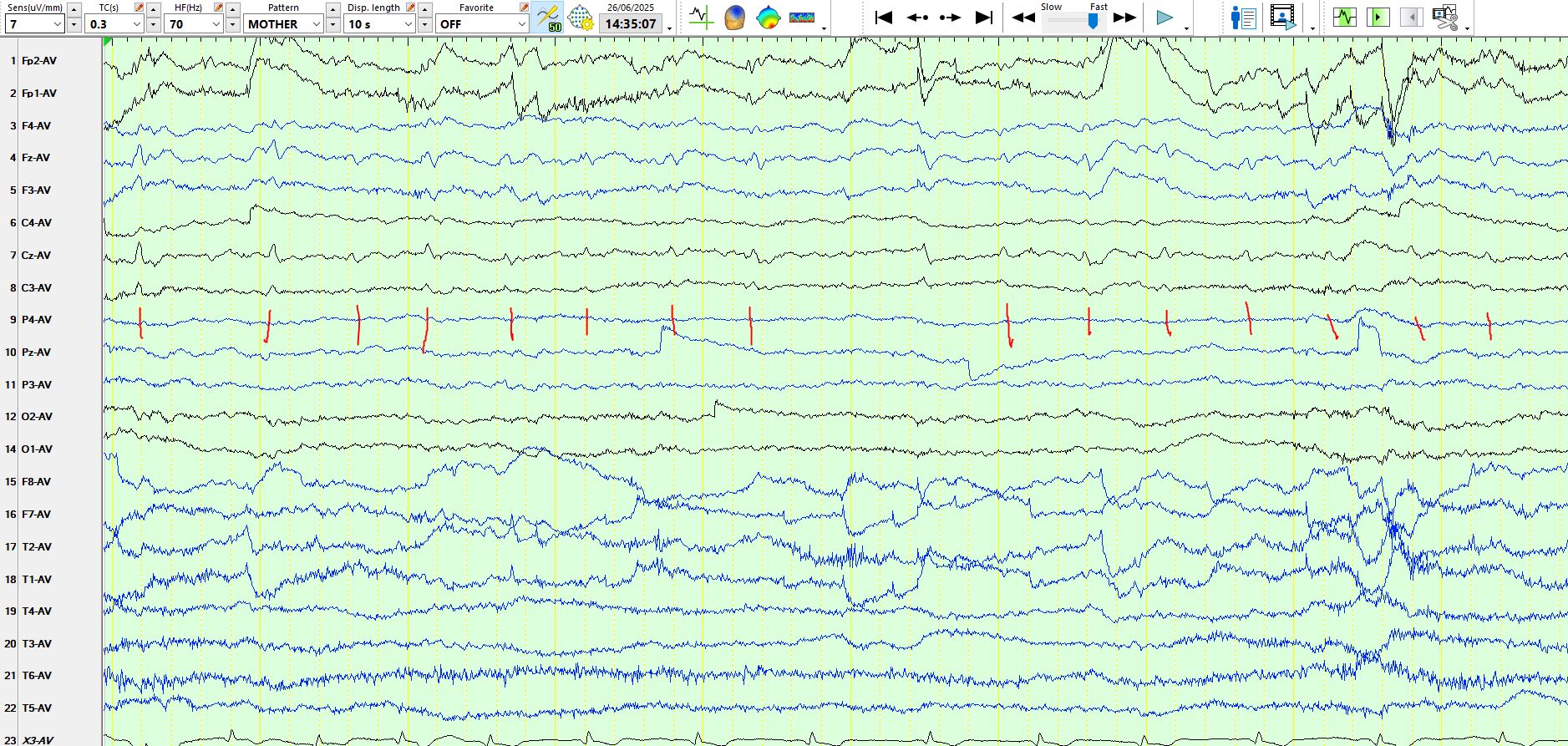Open the Sens(uV/mm) dropdown
1568x746 pixels.
click(34, 24)
